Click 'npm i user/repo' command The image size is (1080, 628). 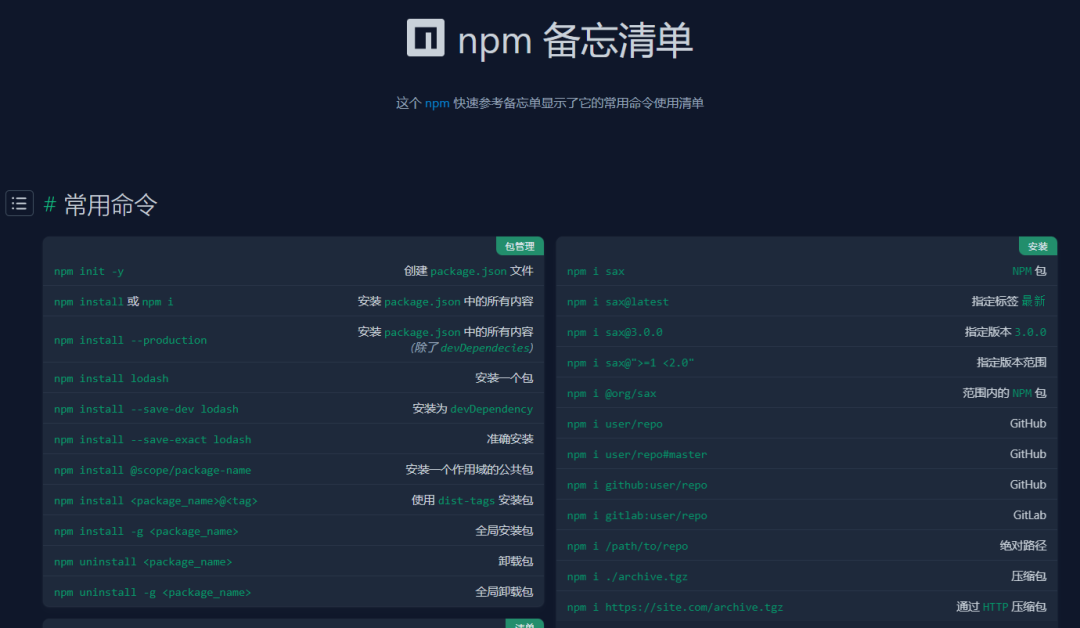[x=614, y=424]
